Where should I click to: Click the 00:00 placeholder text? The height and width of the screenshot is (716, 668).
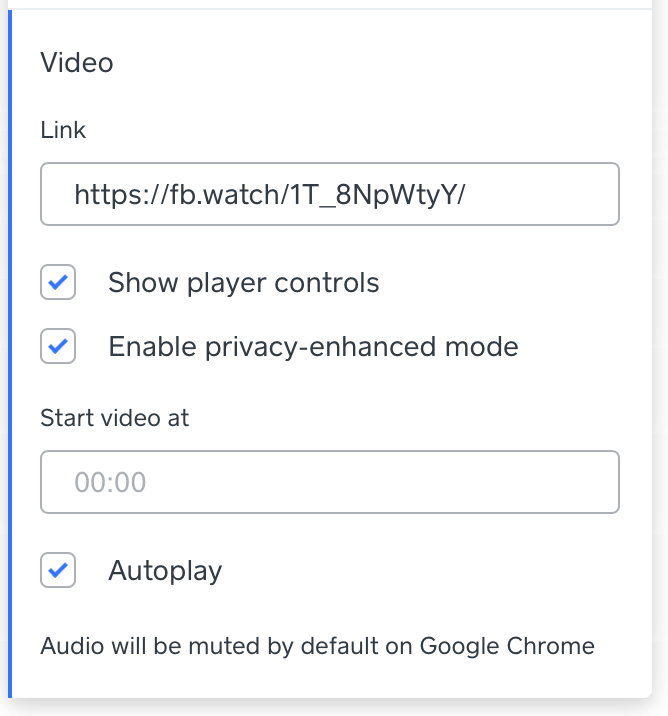click(110, 482)
